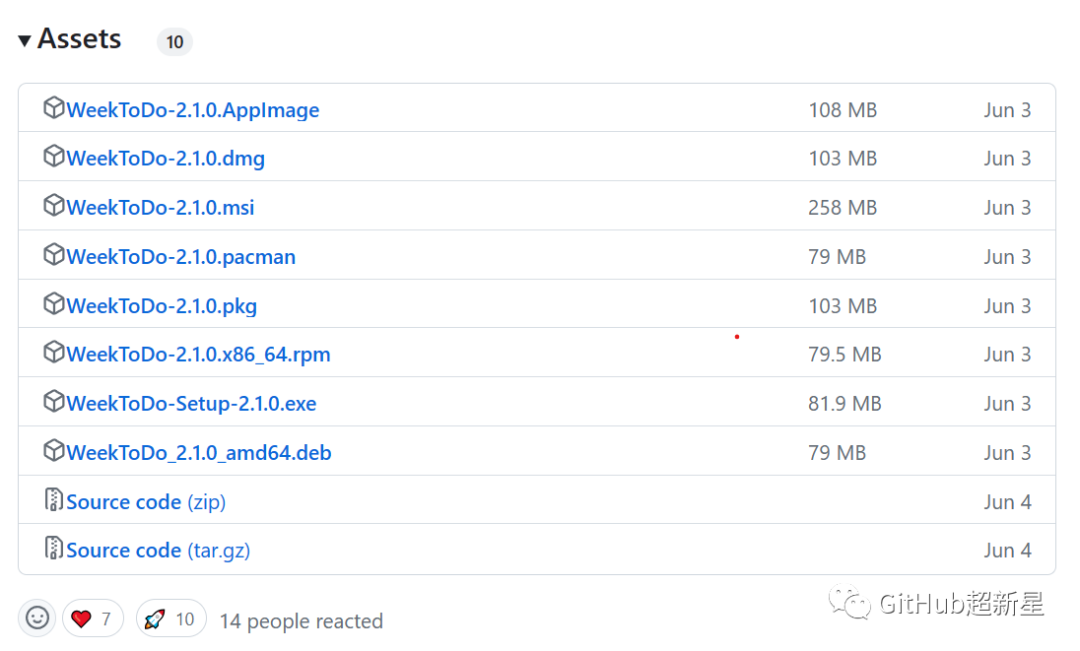Download WeekToDo-2.1.0.msi installer

[x=160, y=207]
